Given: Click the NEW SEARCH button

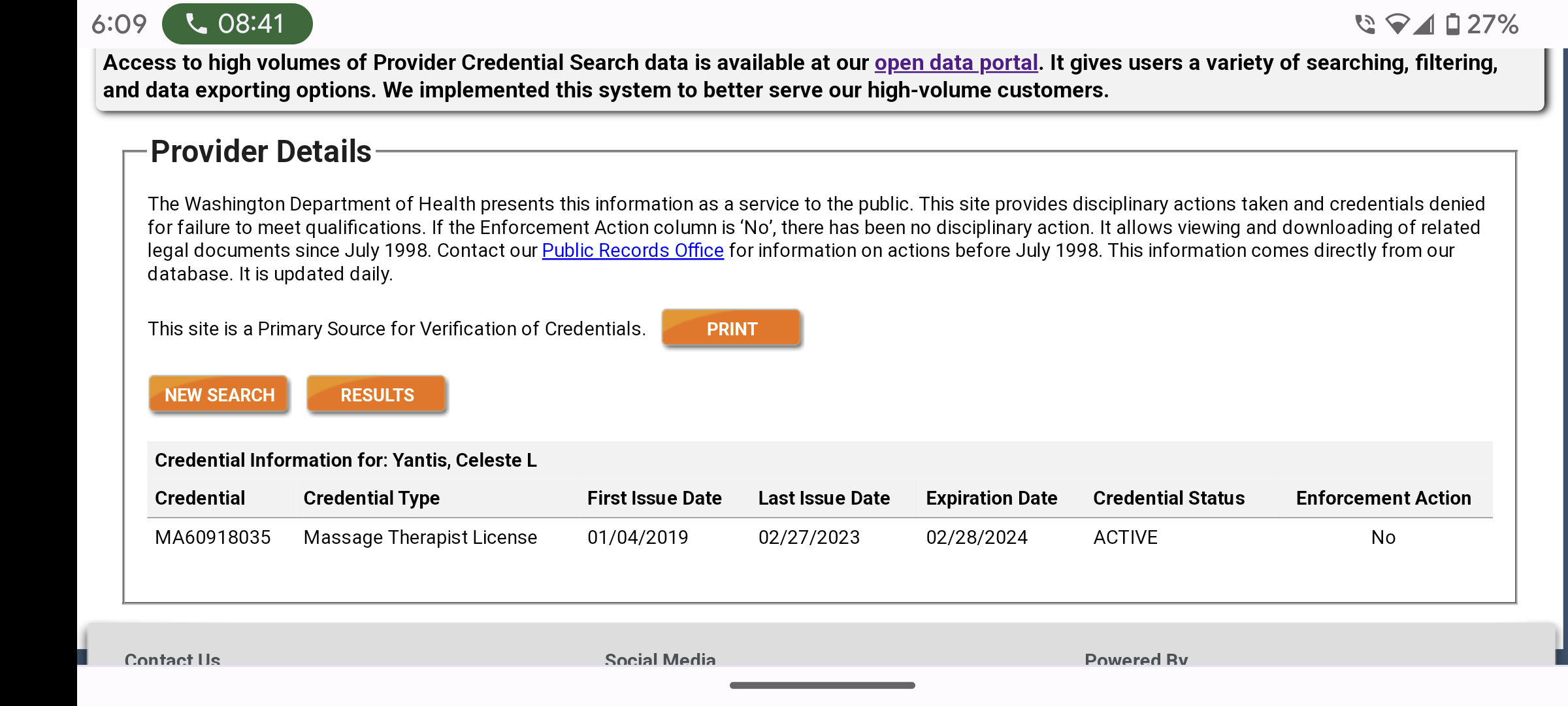Looking at the screenshot, I should (219, 395).
